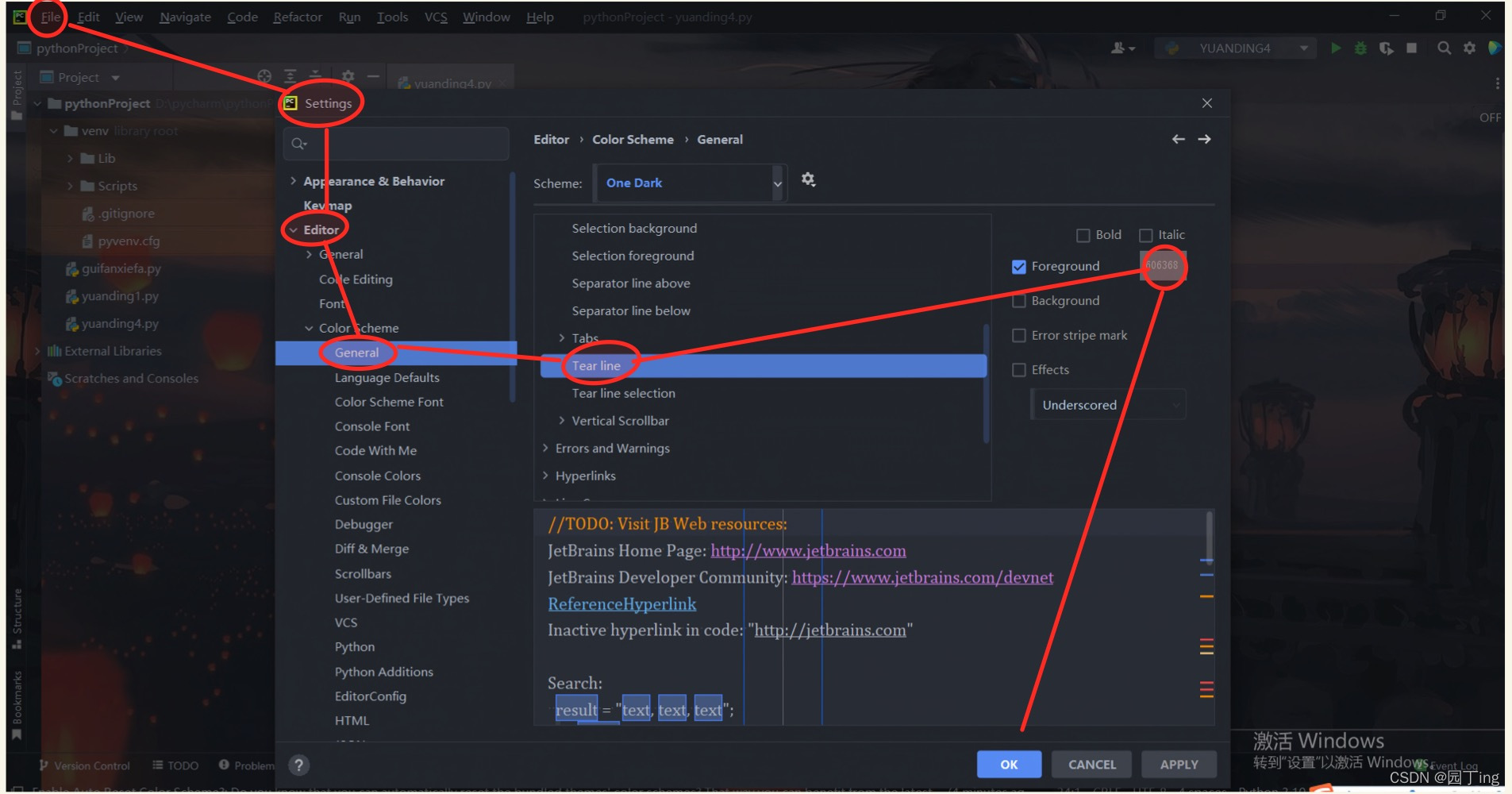The height and width of the screenshot is (794, 1512).
Task: Click Expand All in Project panel
Action: [290, 77]
